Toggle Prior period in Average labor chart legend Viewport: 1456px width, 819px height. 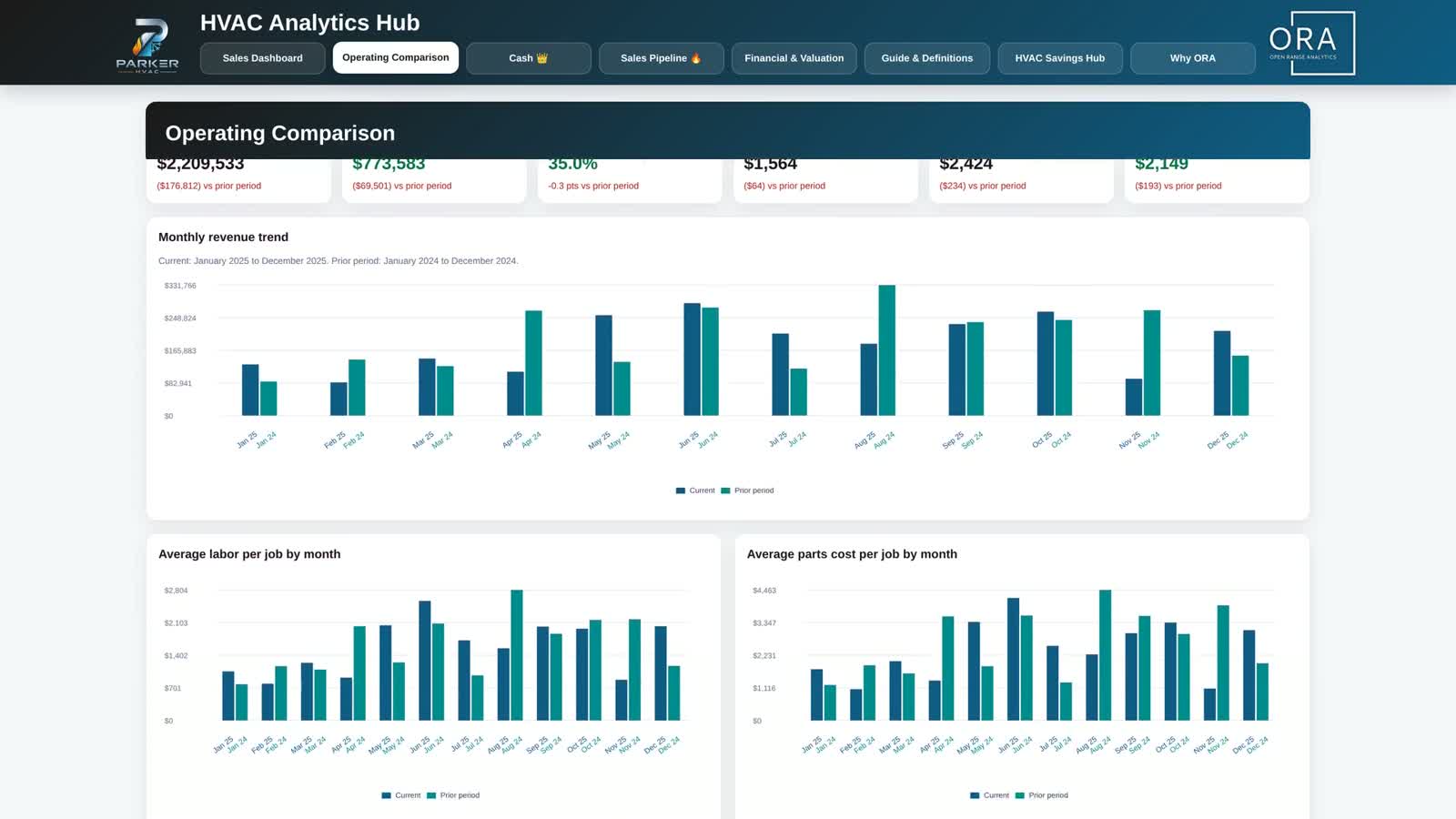pos(453,795)
